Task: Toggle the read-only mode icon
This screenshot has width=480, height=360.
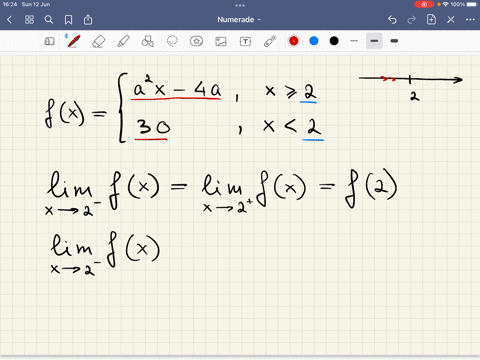Action: [49, 41]
